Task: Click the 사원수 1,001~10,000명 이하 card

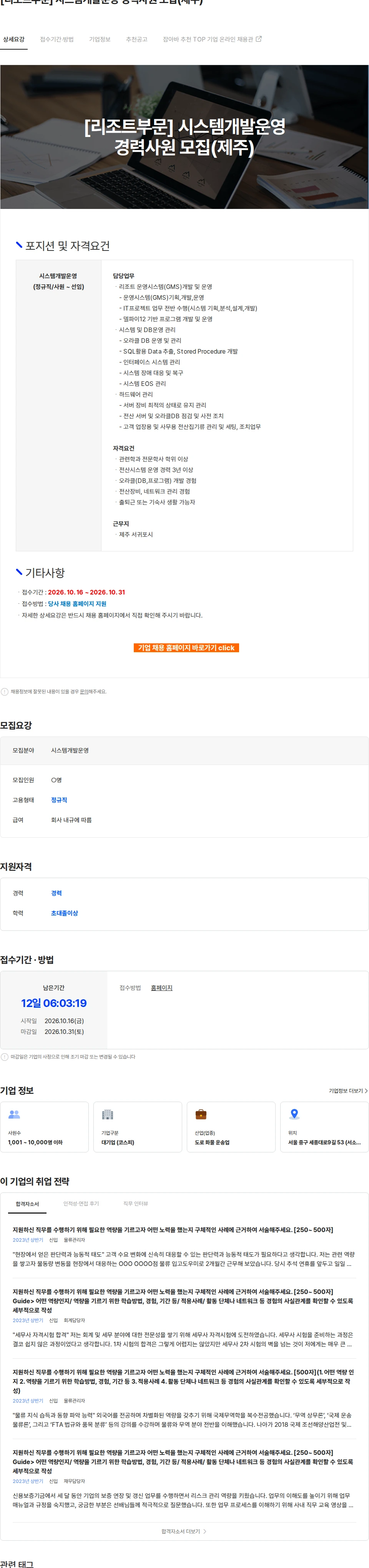Action: tap(44, 1127)
